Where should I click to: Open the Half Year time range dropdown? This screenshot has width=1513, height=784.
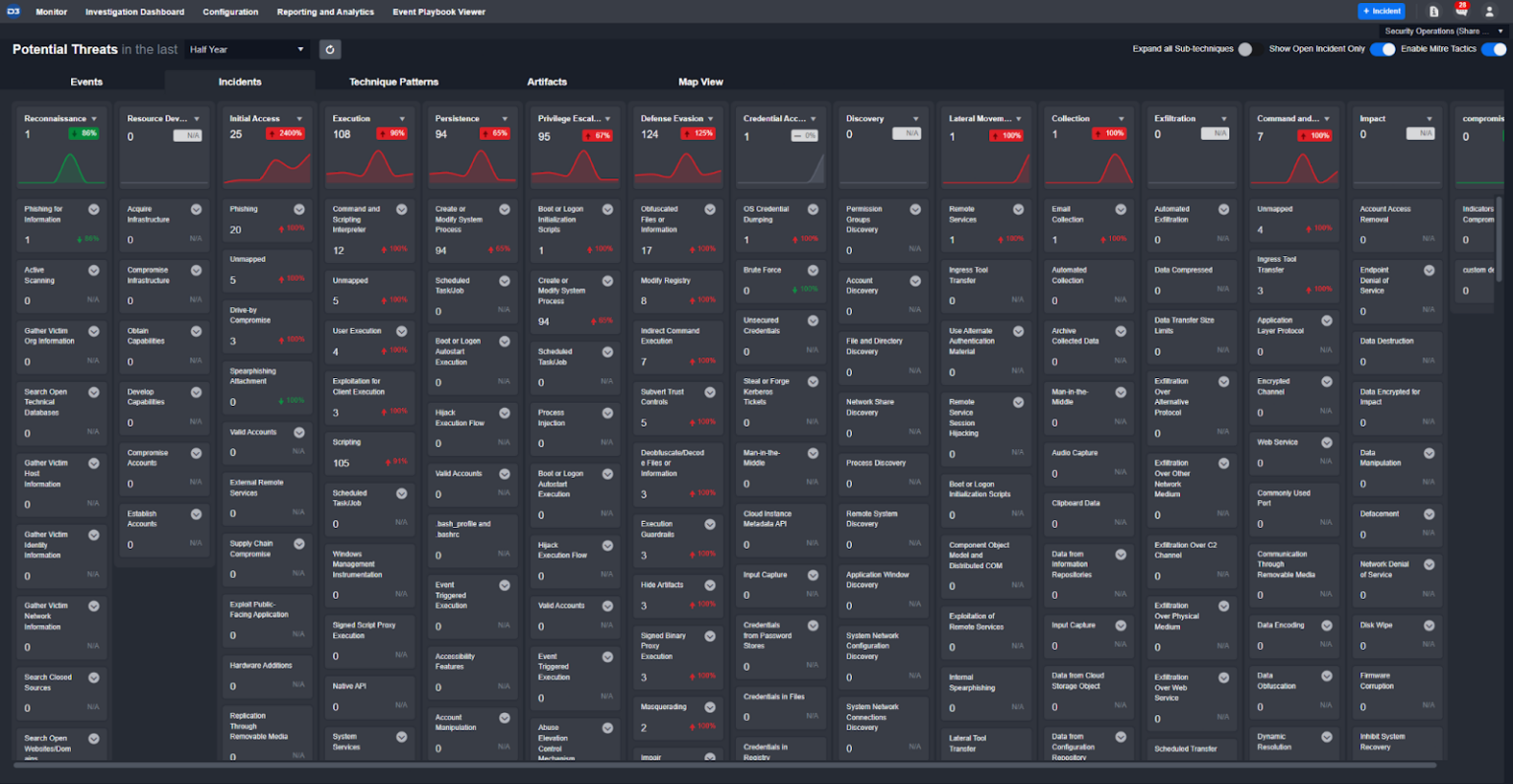pos(246,48)
